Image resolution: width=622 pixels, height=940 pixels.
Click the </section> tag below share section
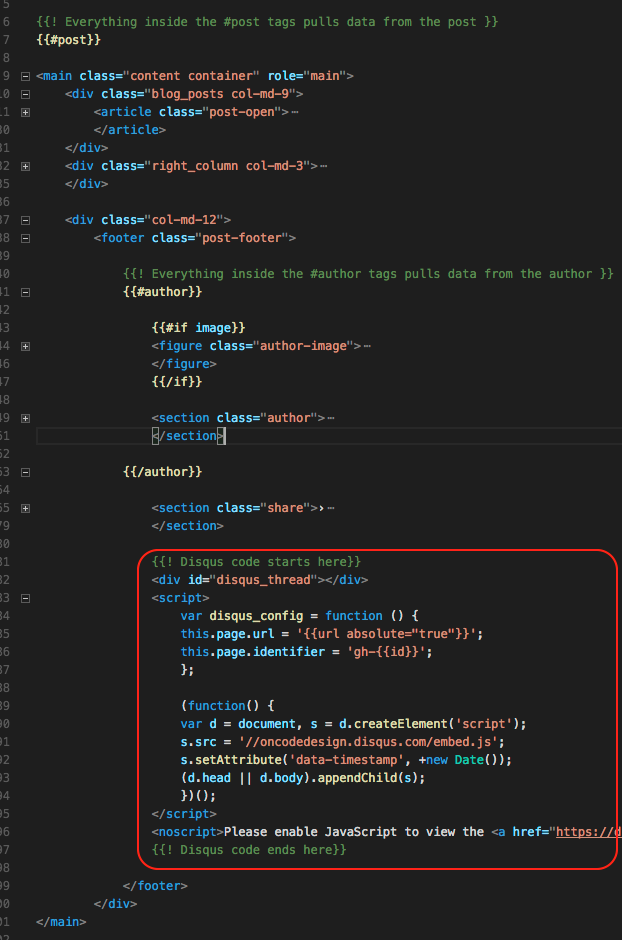tap(188, 526)
